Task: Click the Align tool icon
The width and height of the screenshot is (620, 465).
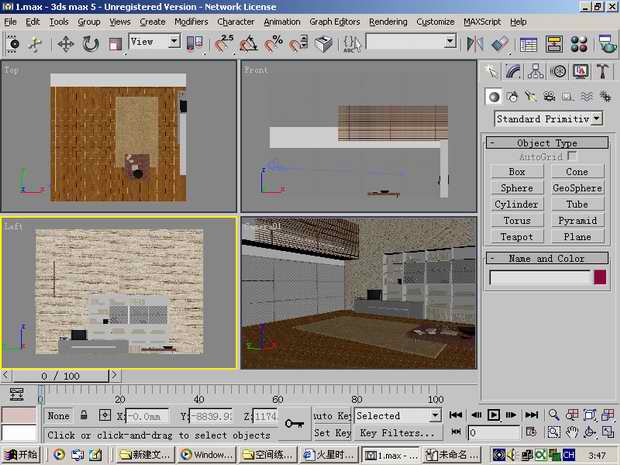Action: coord(500,44)
